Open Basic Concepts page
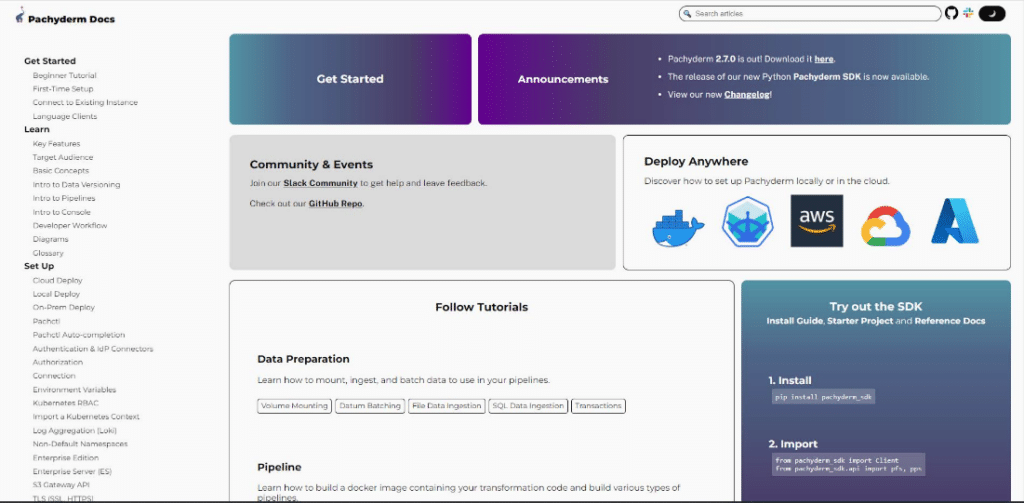Viewport: 1024px width, 503px height. (61, 170)
